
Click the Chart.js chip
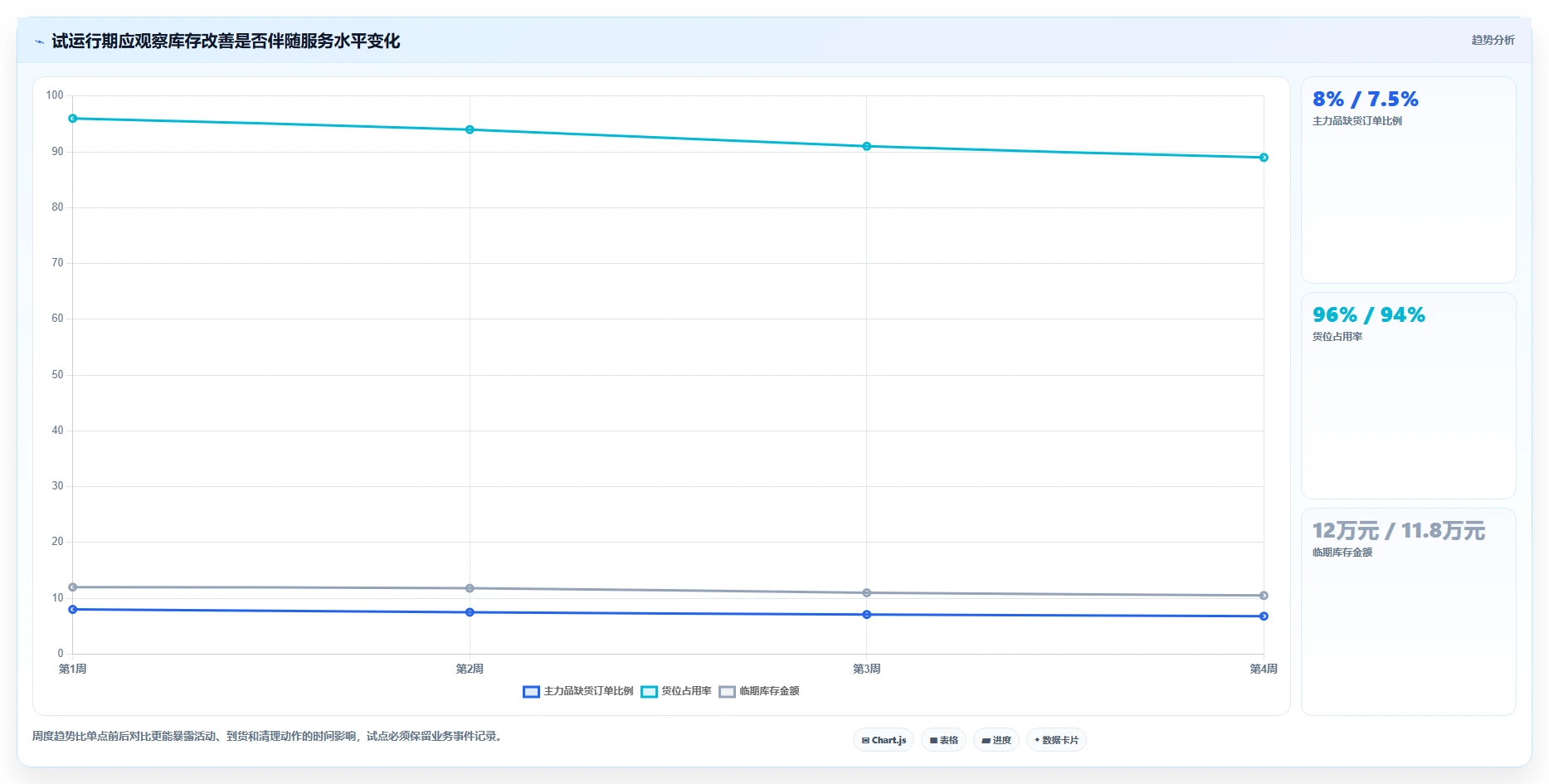[x=884, y=740]
